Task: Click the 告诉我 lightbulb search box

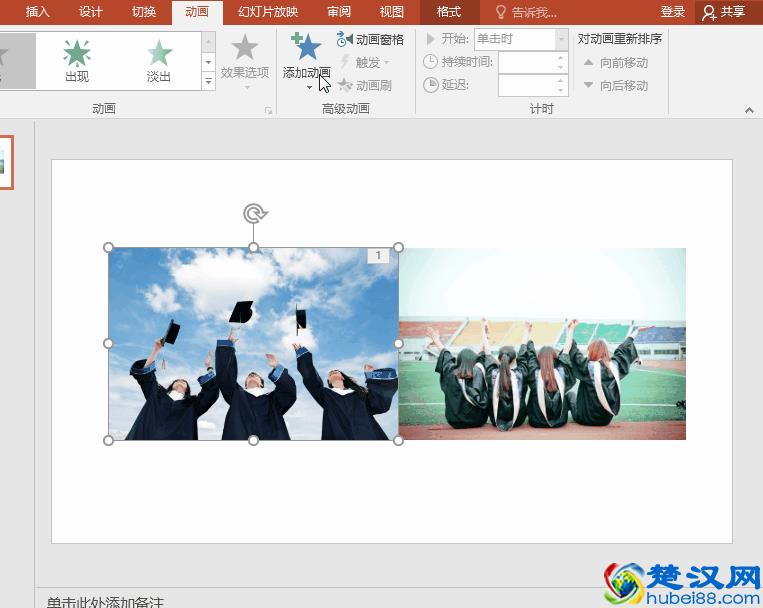Action: [527, 12]
